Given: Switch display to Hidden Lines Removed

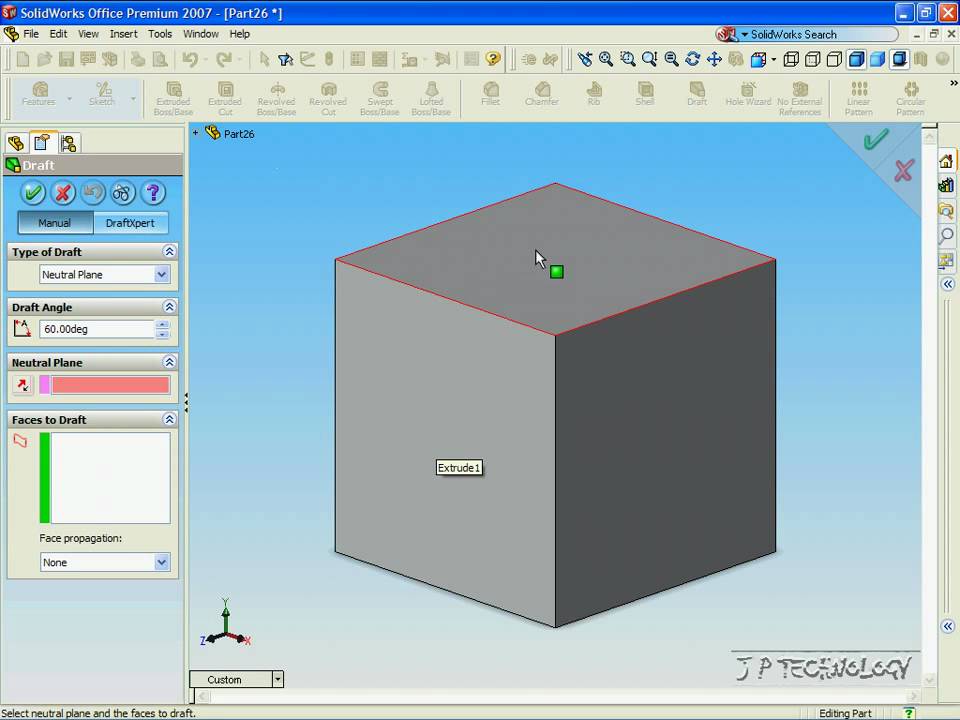Looking at the screenshot, I should coord(834,59).
